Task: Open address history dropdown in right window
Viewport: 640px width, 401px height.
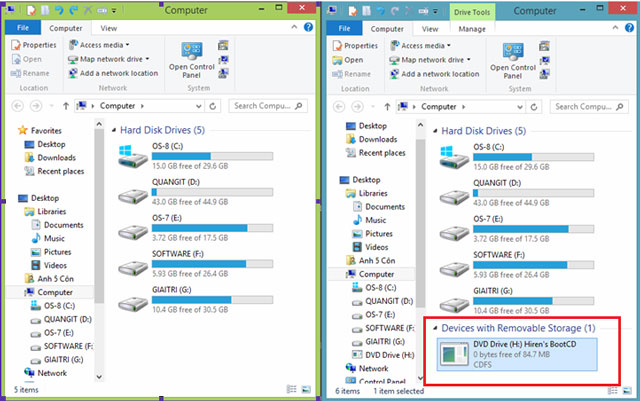Action: pos(520,107)
